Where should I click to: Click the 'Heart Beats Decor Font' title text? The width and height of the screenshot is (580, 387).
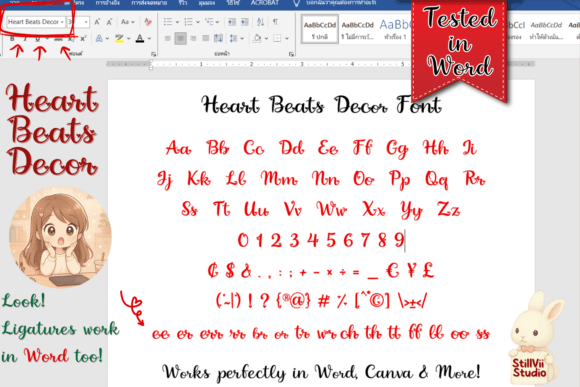click(x=321, y=105)
